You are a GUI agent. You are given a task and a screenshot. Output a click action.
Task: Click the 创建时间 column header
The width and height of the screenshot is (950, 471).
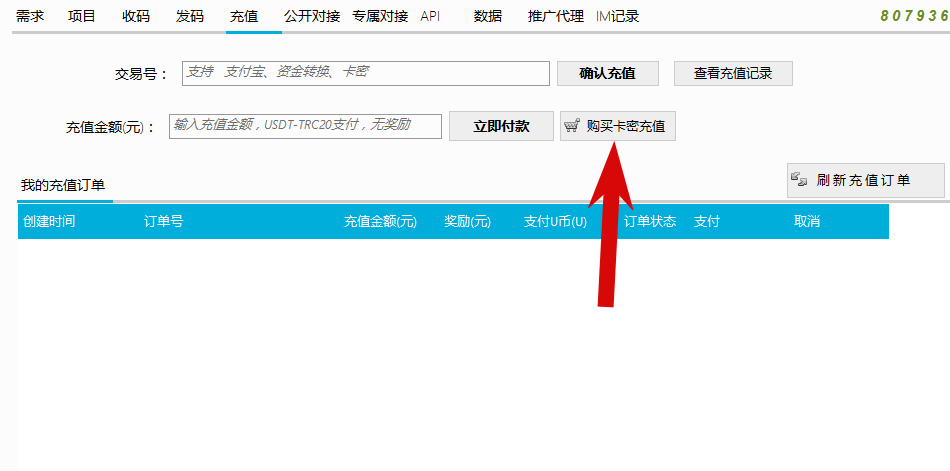49,221
